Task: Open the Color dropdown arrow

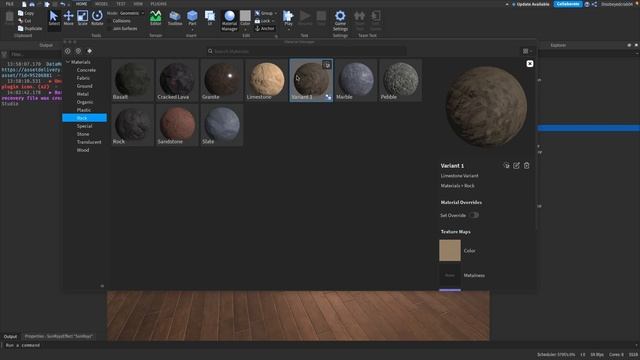Action: pos(245,29)
